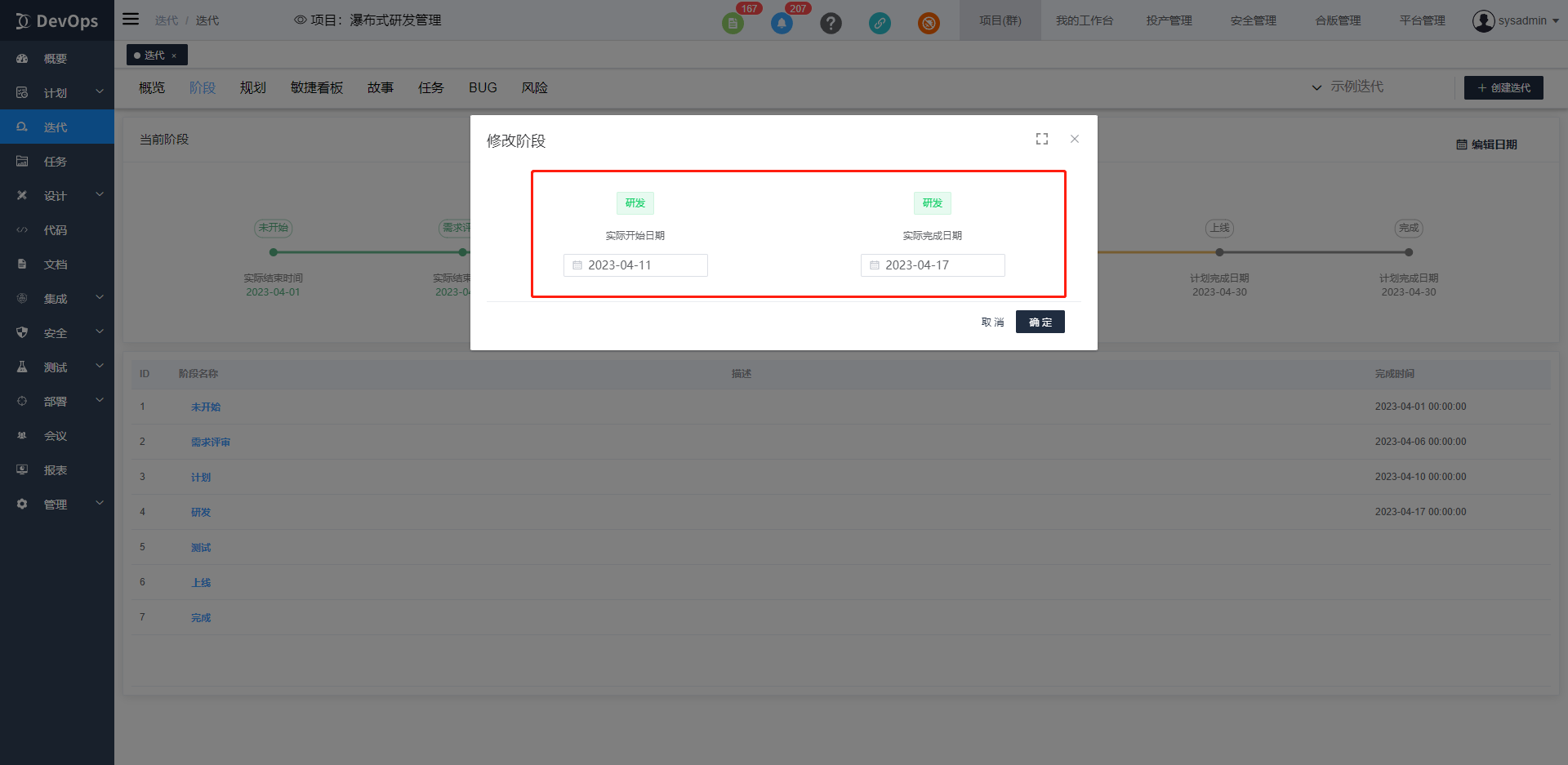
Task: Click the eye icon beside project name
Action: point(300,20)
